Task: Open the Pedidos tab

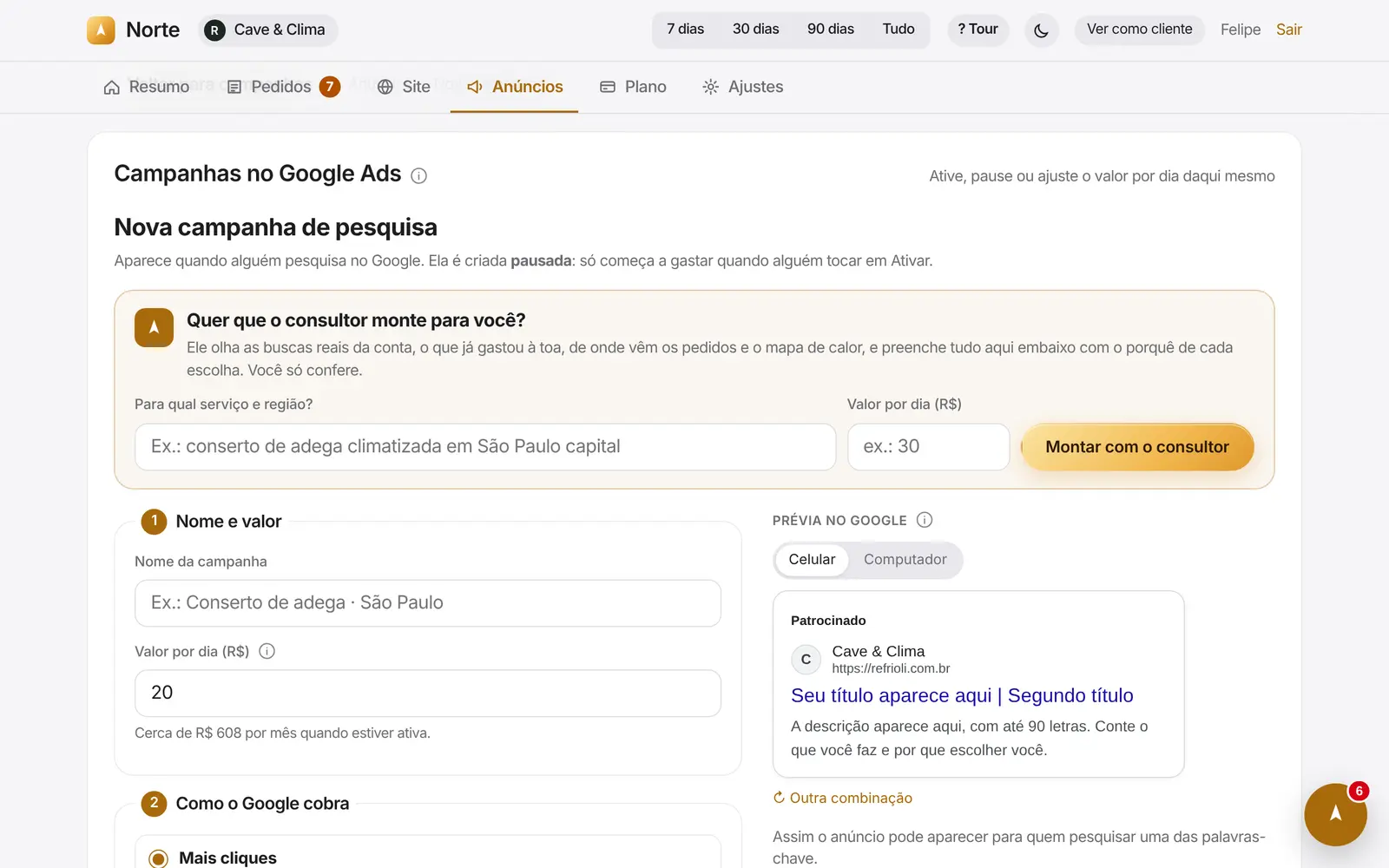Action: 282,87
